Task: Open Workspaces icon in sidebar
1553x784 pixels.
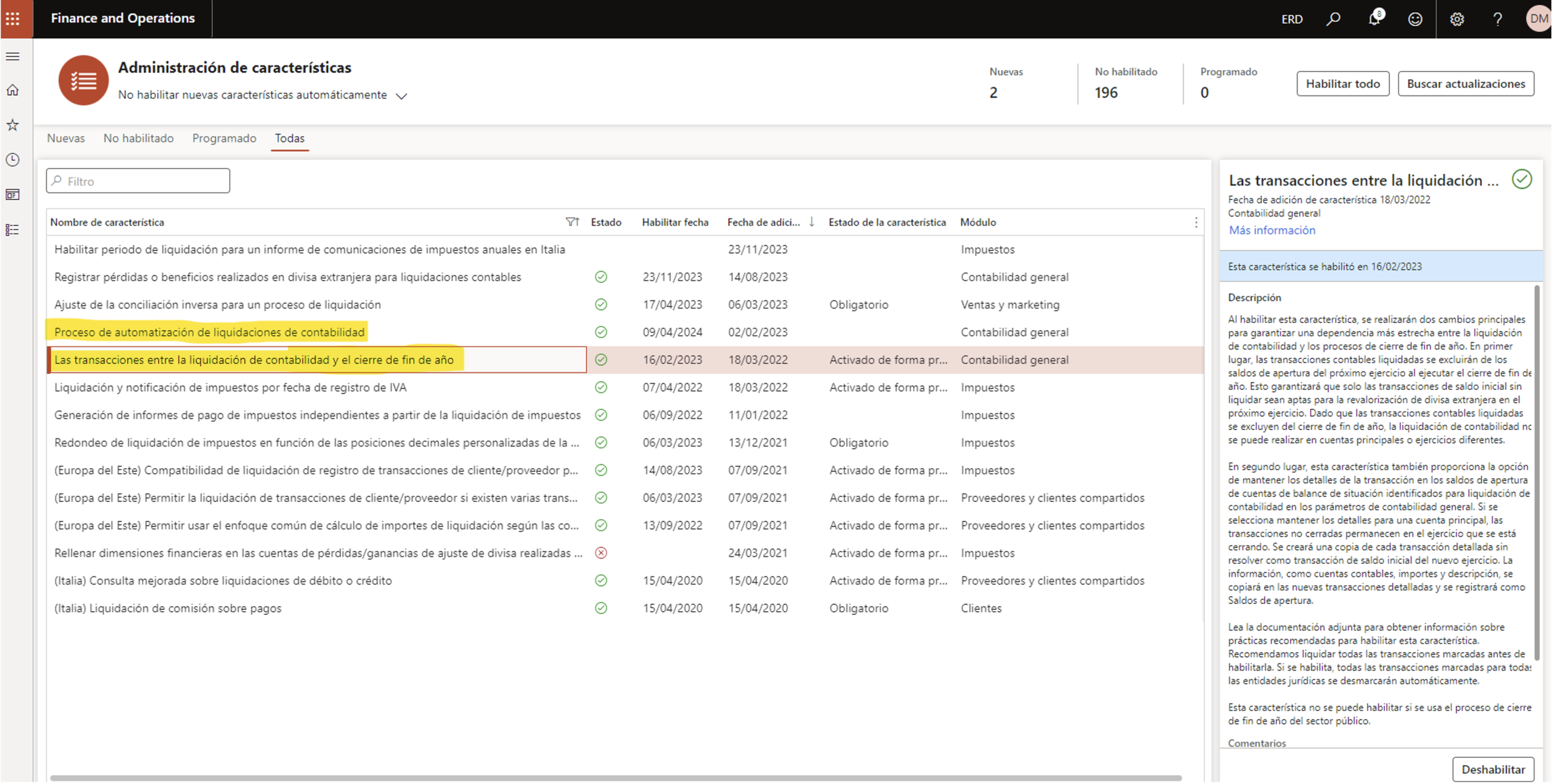Action: (x=13, y=195)
